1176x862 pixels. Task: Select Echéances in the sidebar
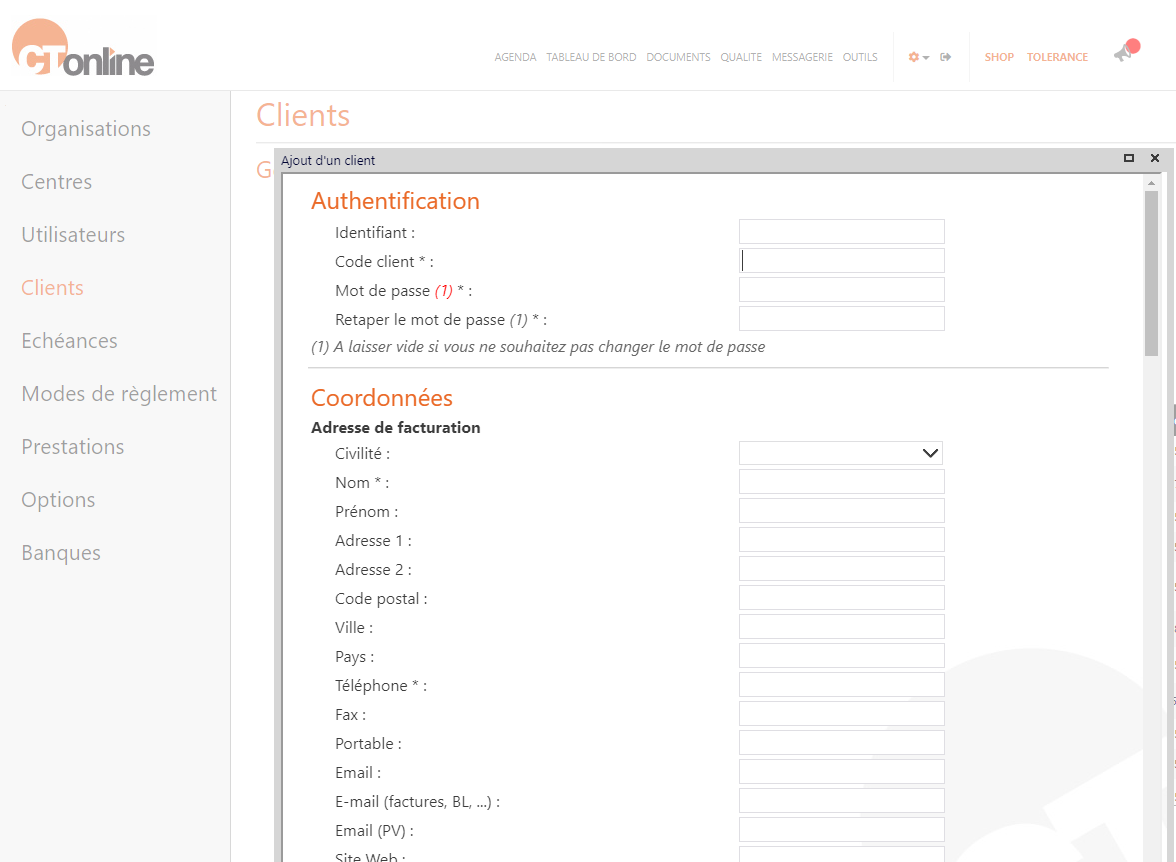click(69, 340)
